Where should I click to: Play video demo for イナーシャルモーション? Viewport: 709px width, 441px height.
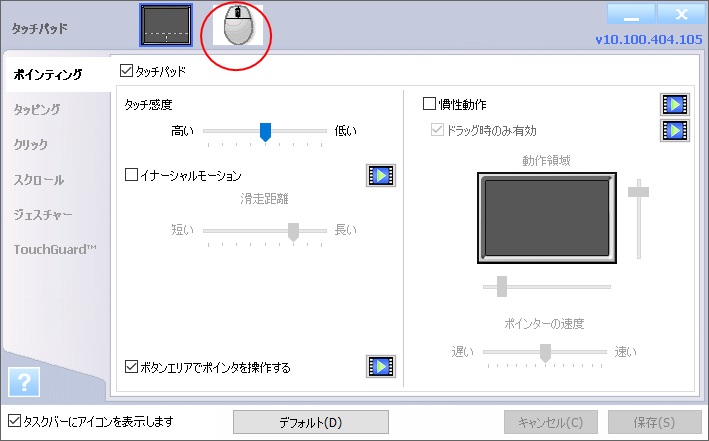point(381,176)
